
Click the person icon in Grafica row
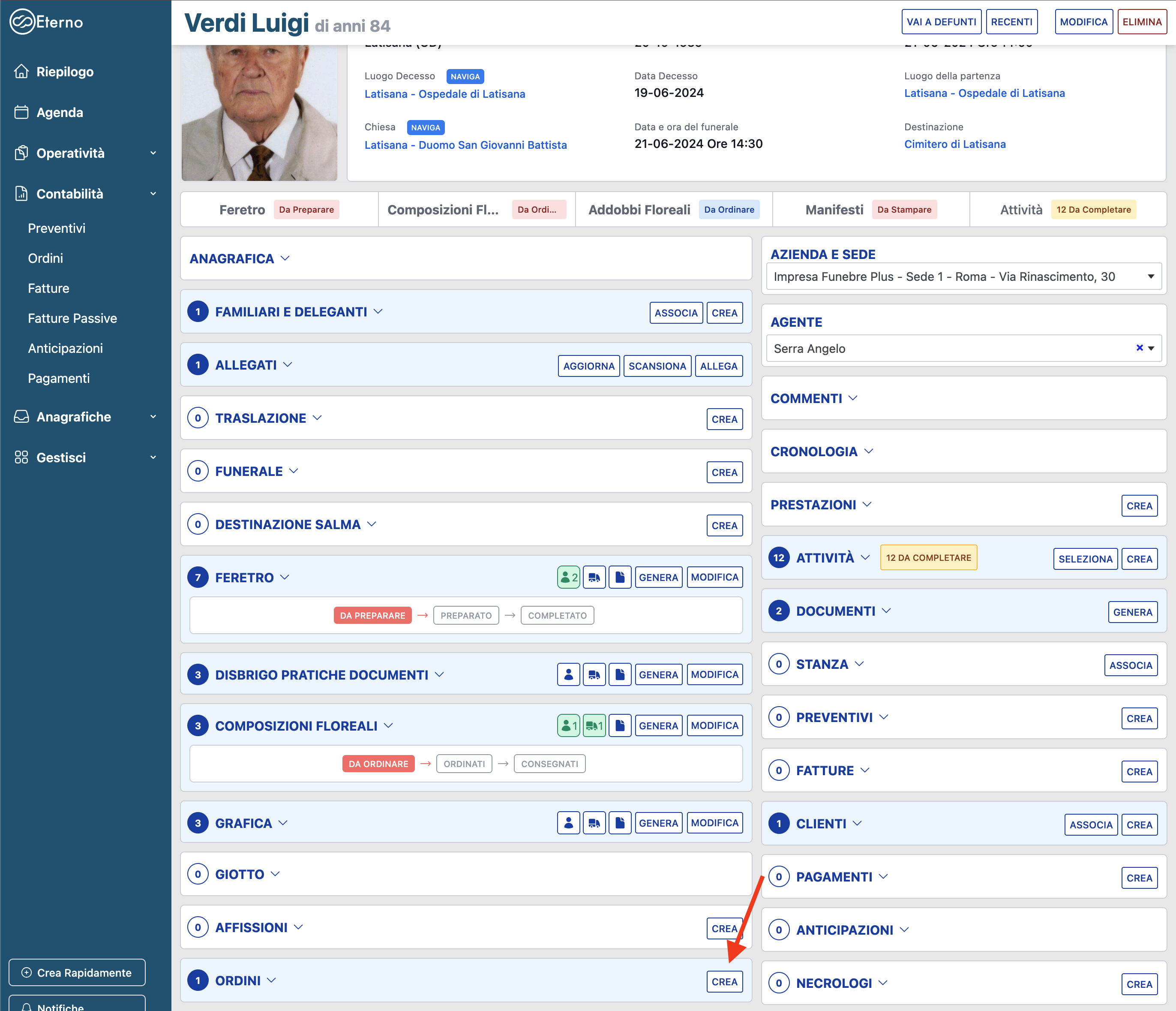coord(568,822)
